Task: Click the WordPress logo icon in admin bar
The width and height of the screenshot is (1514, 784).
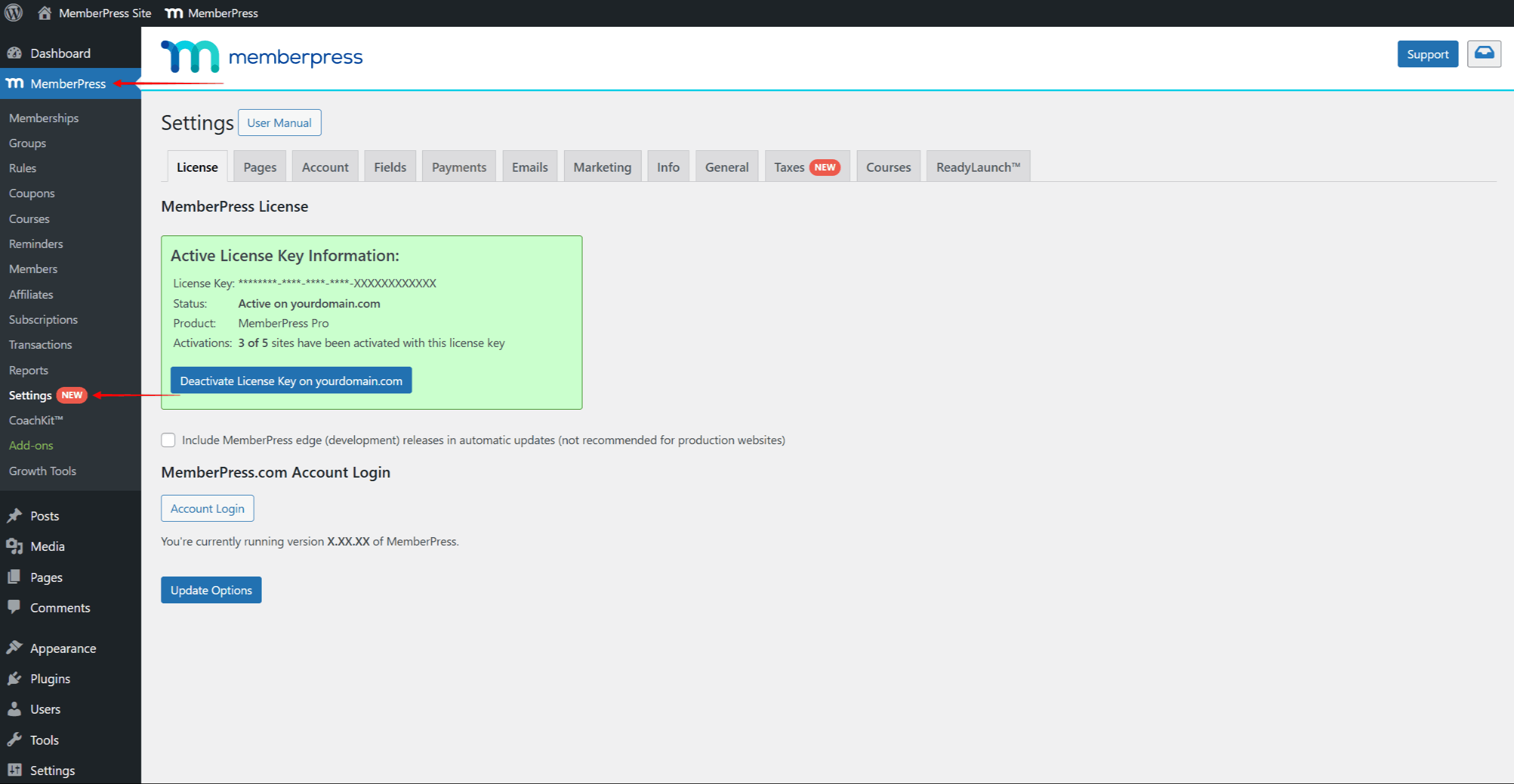Action: coord(13,13)
